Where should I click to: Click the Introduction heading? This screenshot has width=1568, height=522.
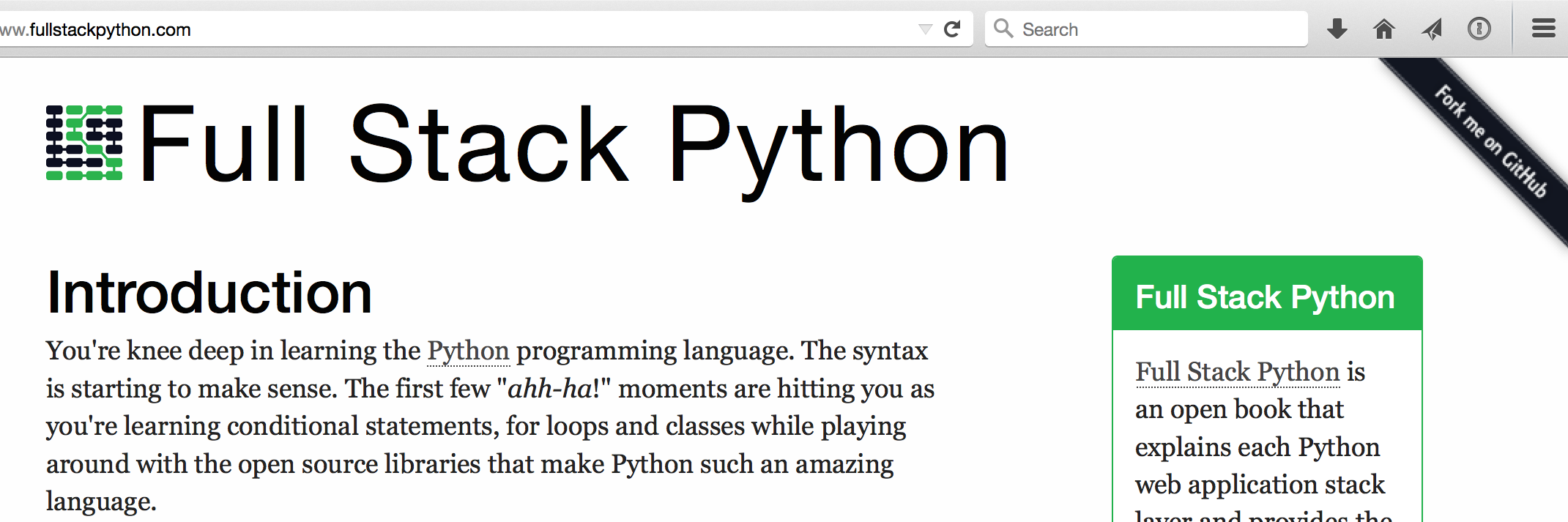pyautogui.click(x=209, y=293)
